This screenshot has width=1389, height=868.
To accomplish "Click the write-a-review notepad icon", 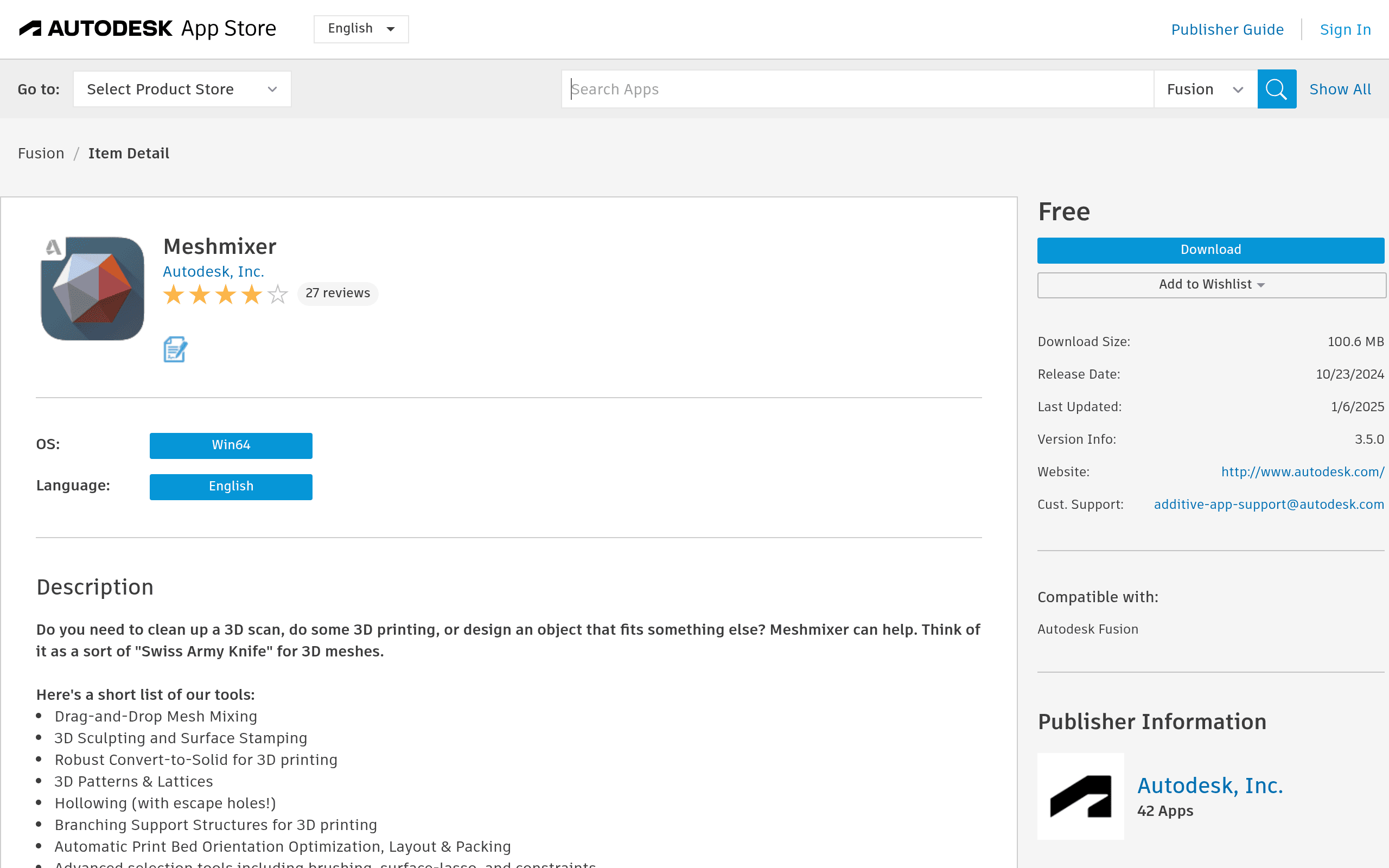I will coord(175,349).
